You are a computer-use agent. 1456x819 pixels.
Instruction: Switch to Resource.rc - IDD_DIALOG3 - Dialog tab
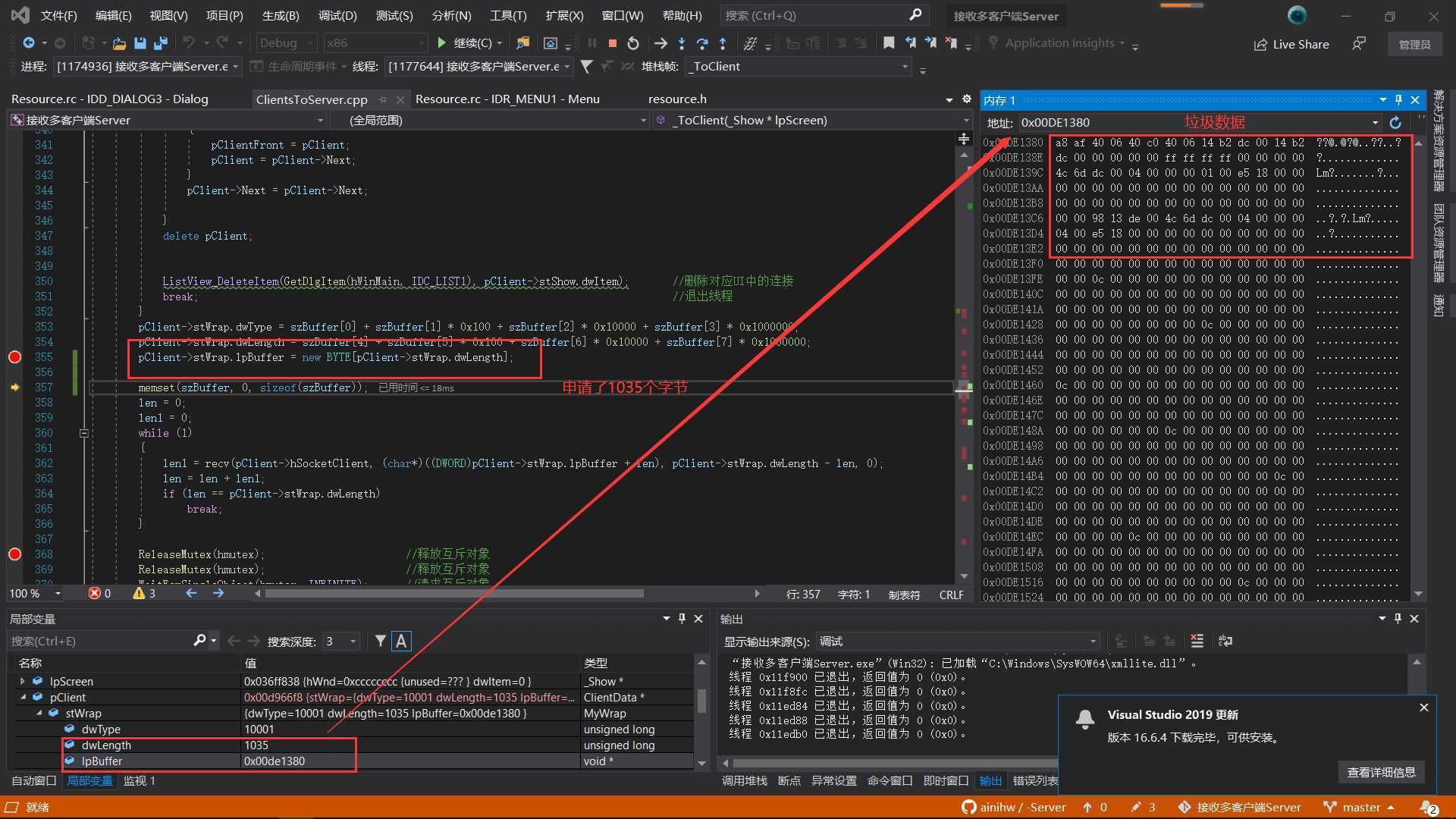110,99
